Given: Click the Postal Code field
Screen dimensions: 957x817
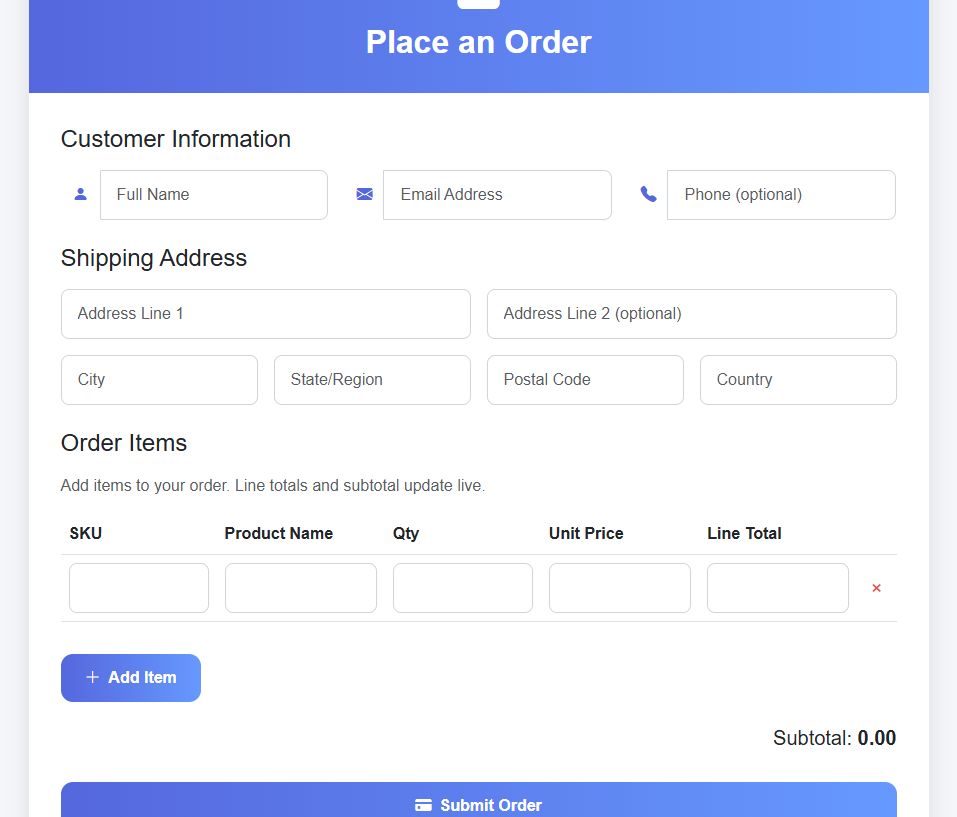Looking at the screenshot, I should click(585, 380).
